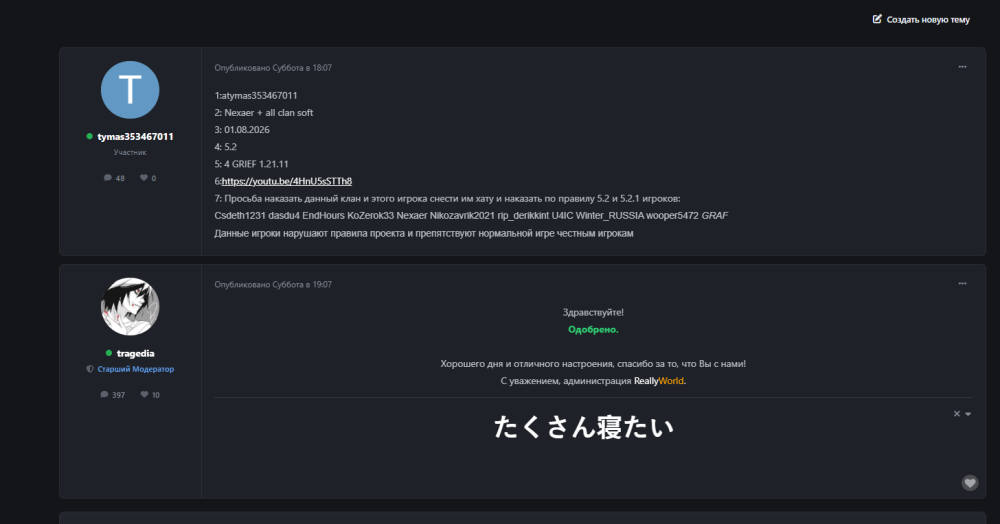Open tragedia's anime avatar picture

(x=130, y=307)
